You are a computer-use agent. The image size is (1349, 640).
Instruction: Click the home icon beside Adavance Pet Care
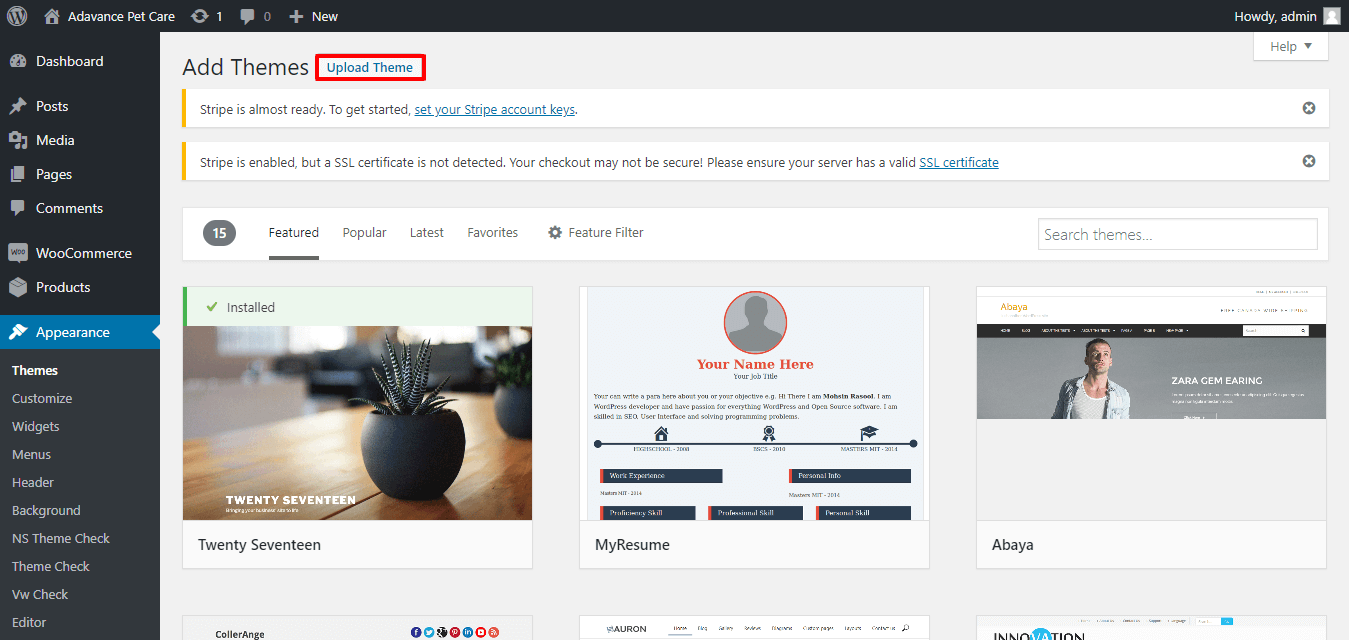tap(52, 16)
